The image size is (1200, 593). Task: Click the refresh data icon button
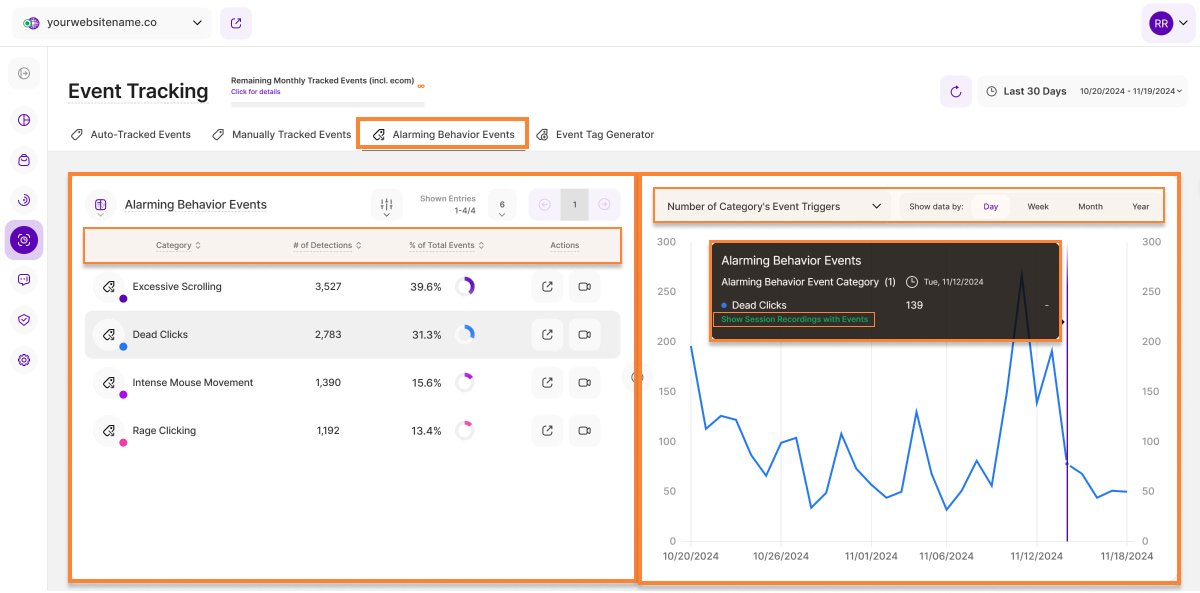(955, 91)
